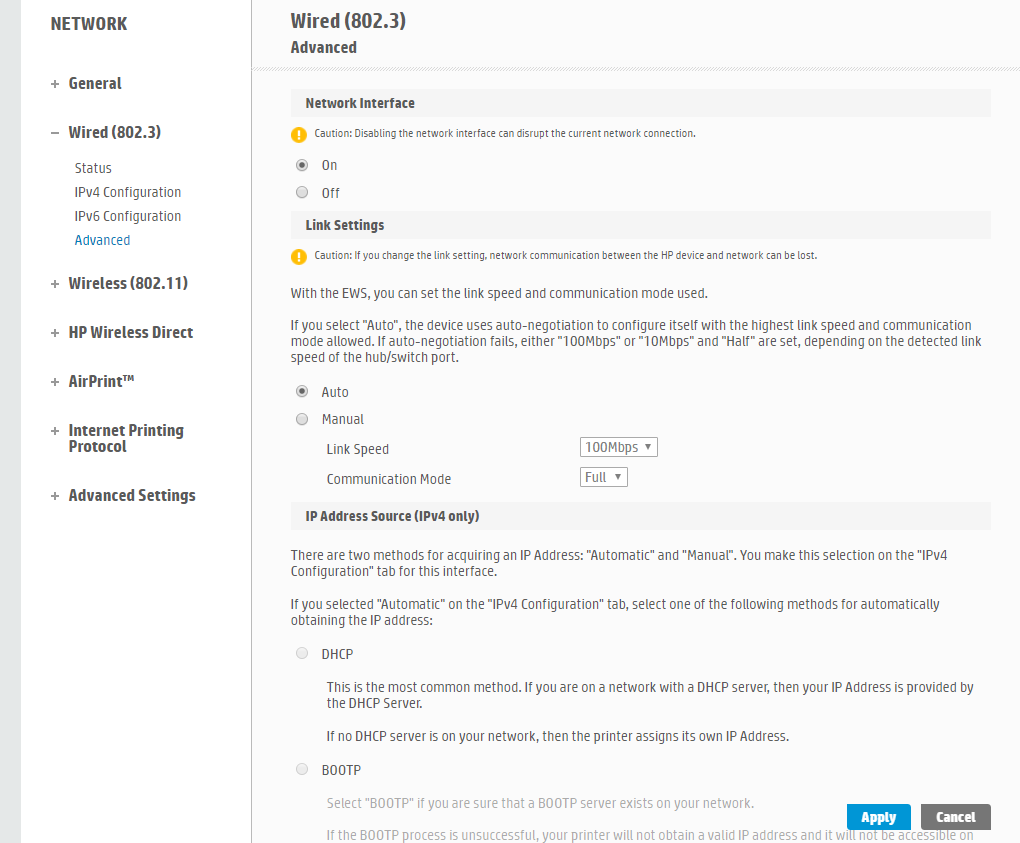
Task: Open the Communication Mode dropdown
Action: (603, 478)
